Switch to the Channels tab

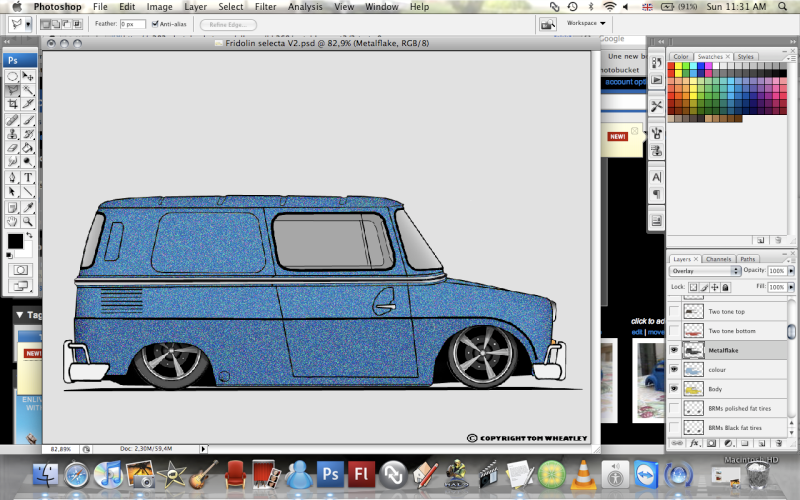(718, 259)
